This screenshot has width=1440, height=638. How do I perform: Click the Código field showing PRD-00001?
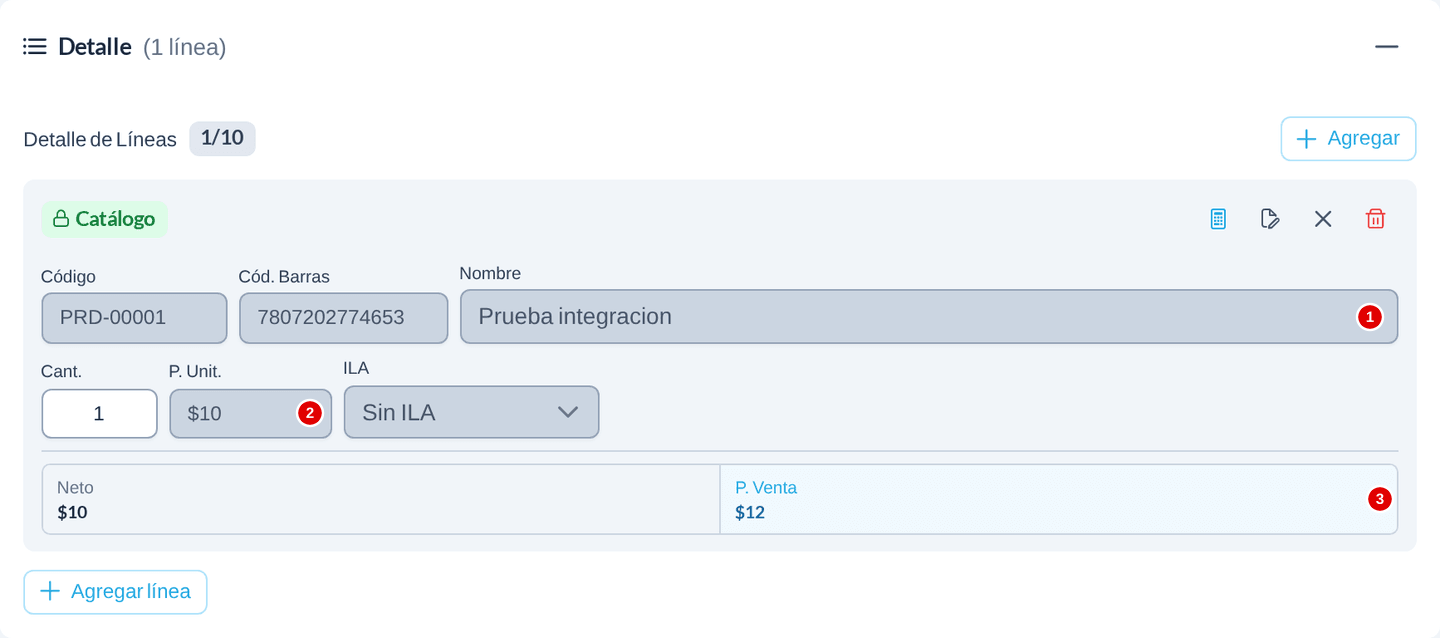pos(134,318)
